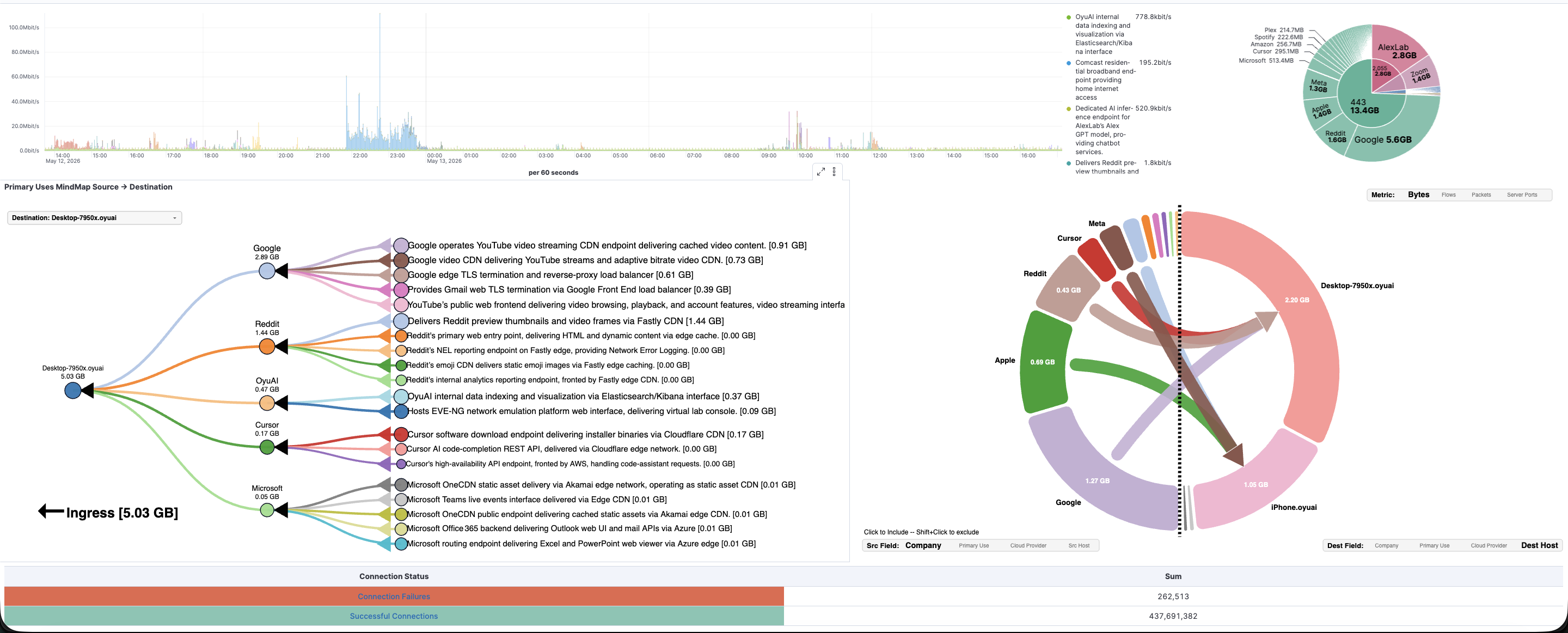Open the Connection Failures link

click(394, 597)
